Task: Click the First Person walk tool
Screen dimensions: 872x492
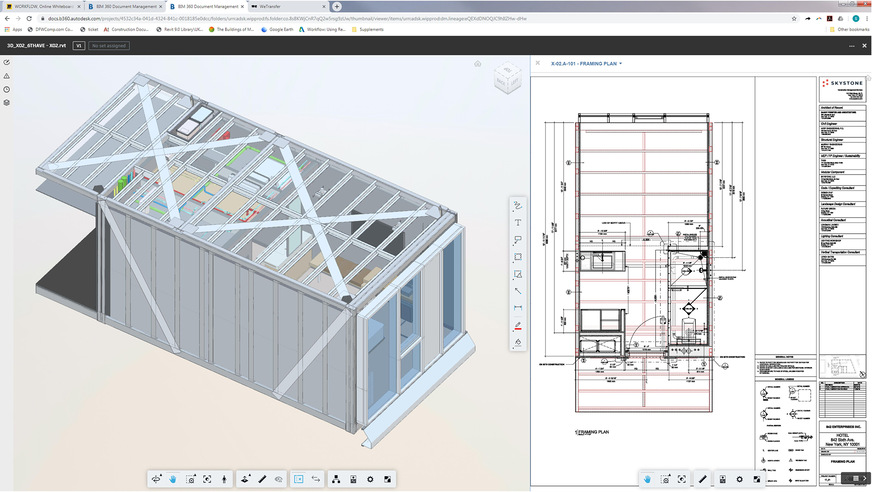Action: [224, 480]
